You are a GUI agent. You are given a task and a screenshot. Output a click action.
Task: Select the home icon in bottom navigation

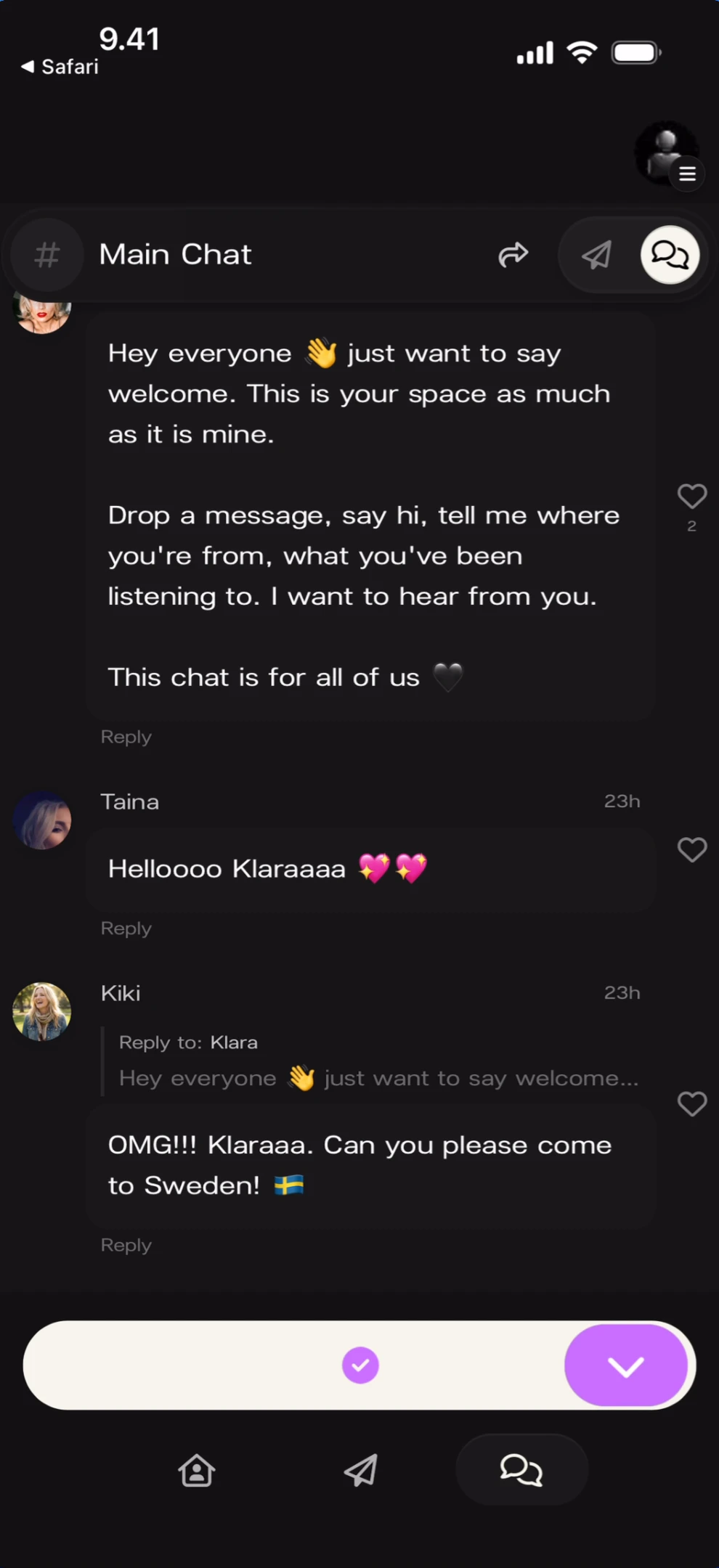pos(195,1471)
